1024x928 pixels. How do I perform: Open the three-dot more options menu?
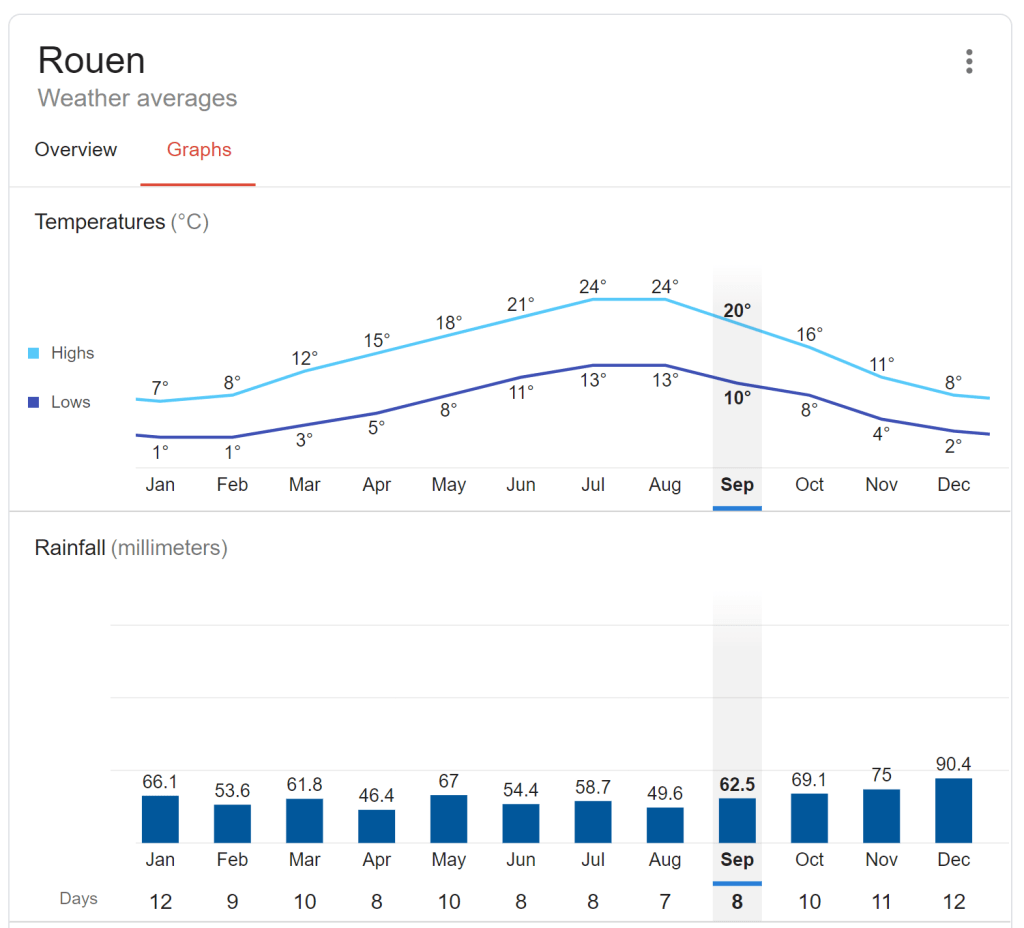(968, 62)
